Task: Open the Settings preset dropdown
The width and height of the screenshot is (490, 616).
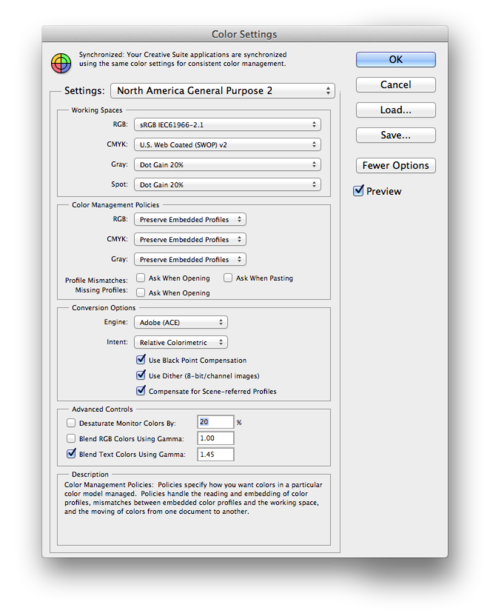Action: click(x=222, y=91)
